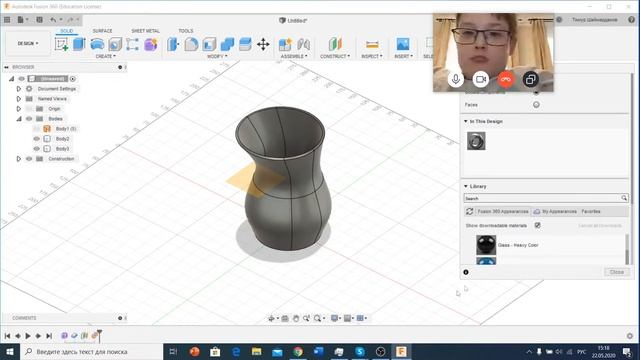Switch to the SURFACE tab
640x360 pixels.
pyautogui.click(x=102, y=31)
